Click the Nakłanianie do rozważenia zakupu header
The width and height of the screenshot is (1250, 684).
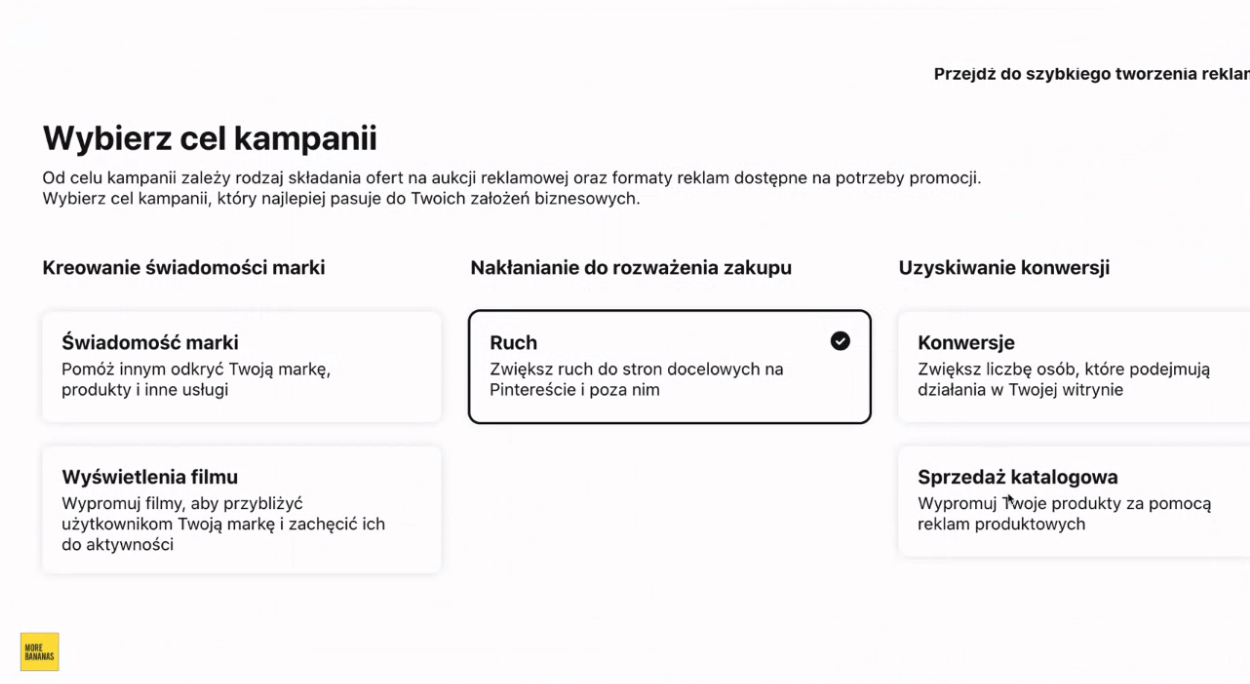point(630,268)
